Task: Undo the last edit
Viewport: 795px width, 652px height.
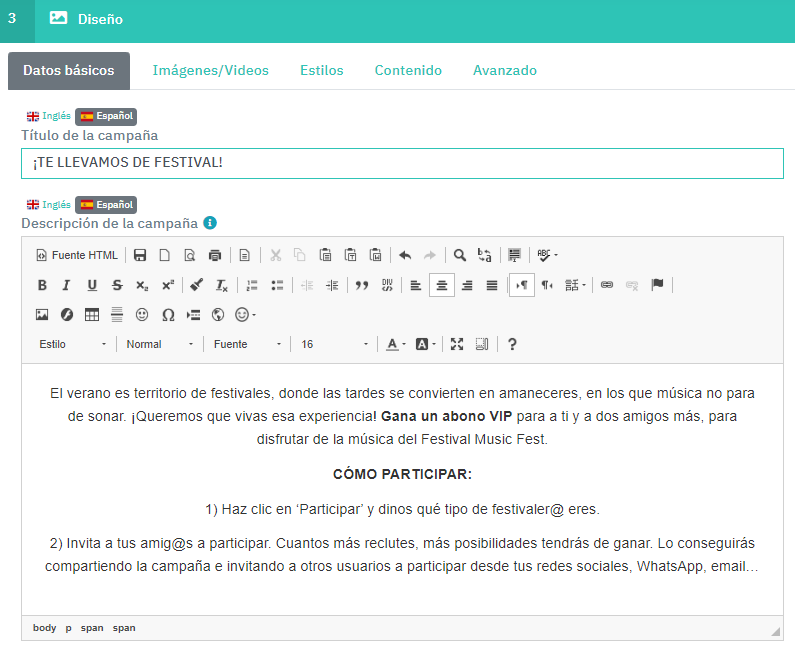Action: (x=405, y=255)
